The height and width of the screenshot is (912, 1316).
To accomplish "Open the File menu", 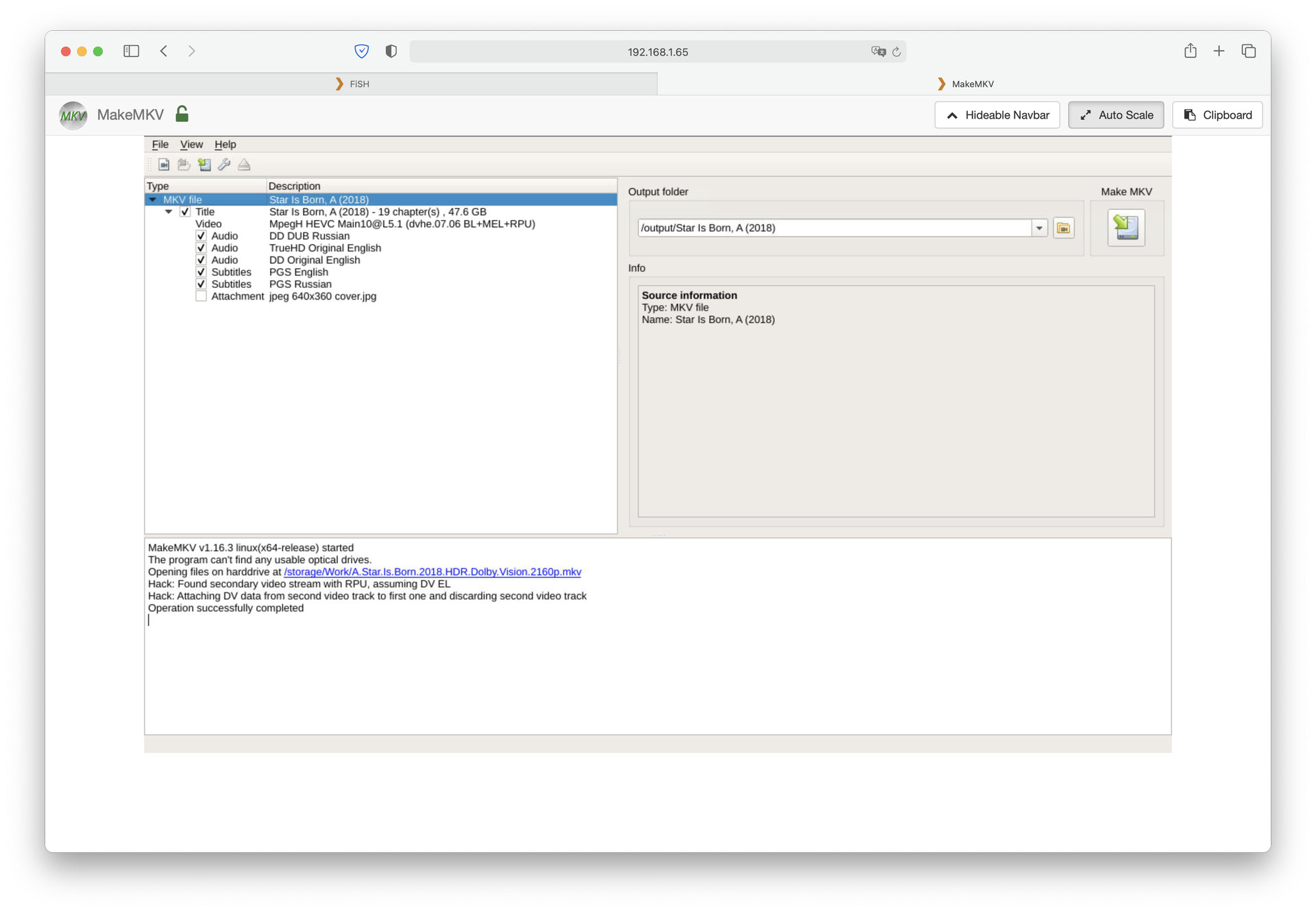I will tap(160, 144).
